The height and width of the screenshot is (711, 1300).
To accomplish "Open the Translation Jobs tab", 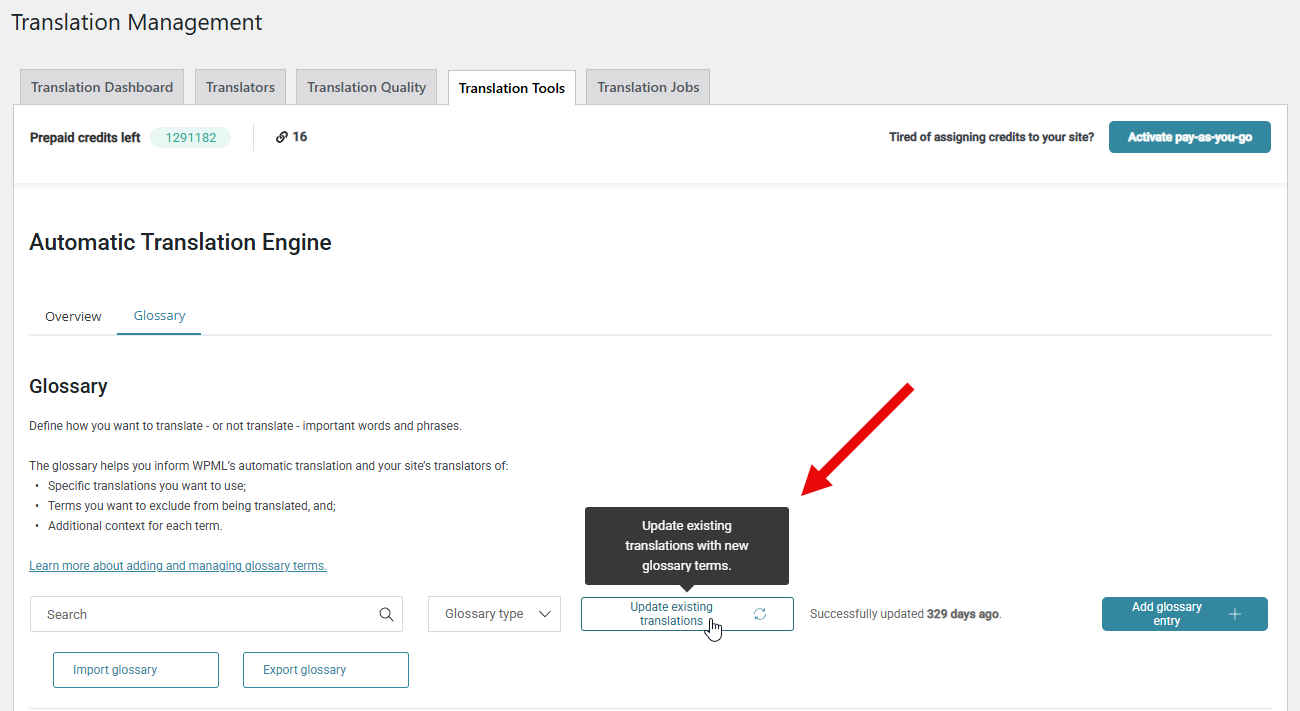I will [x=648, y=87].
